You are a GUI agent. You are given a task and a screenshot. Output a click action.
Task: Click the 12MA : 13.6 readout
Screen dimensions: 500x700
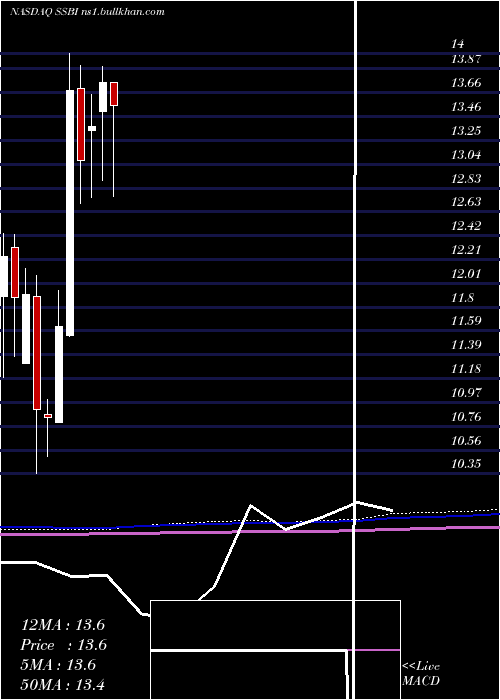pos(63,625)
